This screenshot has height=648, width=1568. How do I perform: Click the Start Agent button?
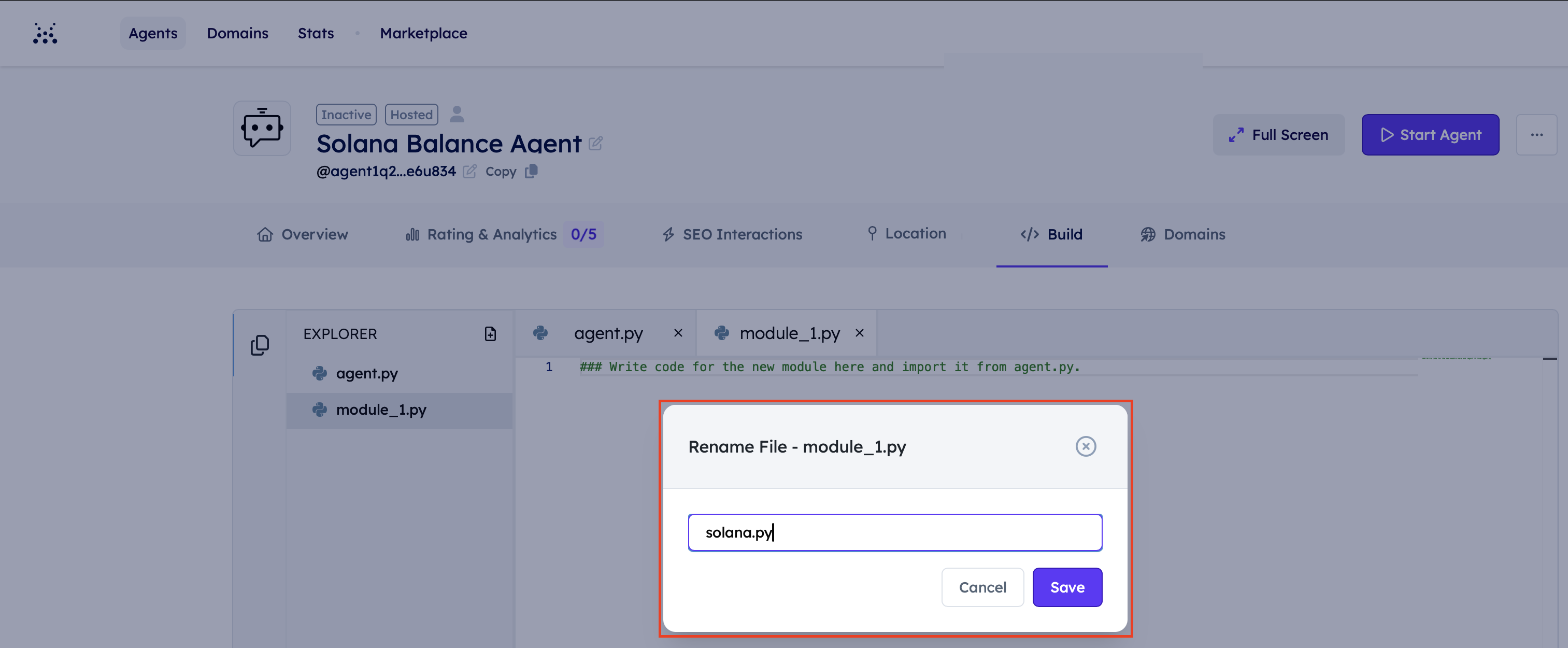1430,135
